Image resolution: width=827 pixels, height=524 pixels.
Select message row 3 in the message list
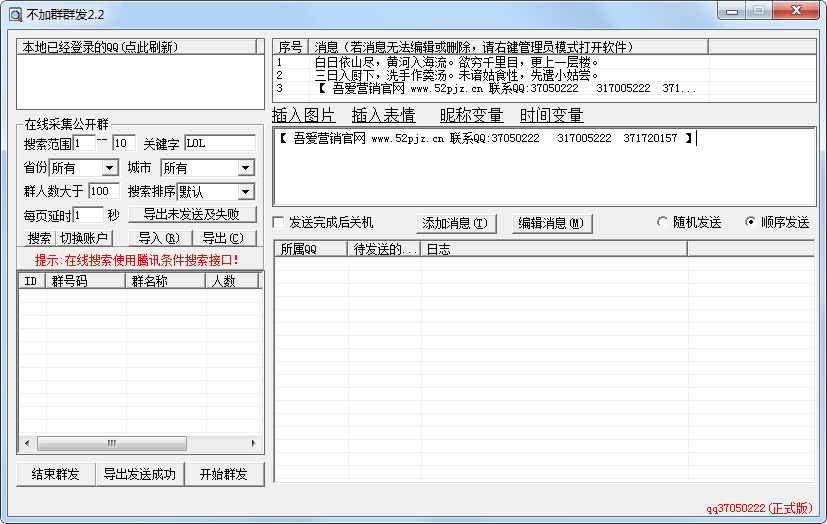tap(500, 88)
